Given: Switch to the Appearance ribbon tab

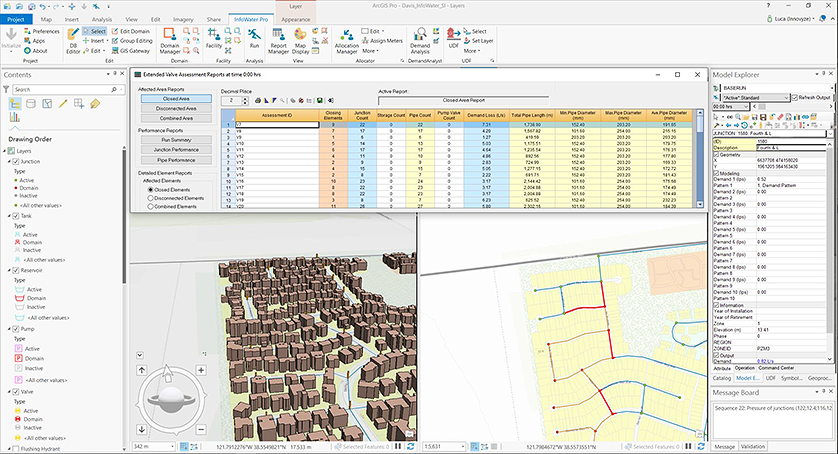Looking at the screenshot, I should [x=296, y=19].
